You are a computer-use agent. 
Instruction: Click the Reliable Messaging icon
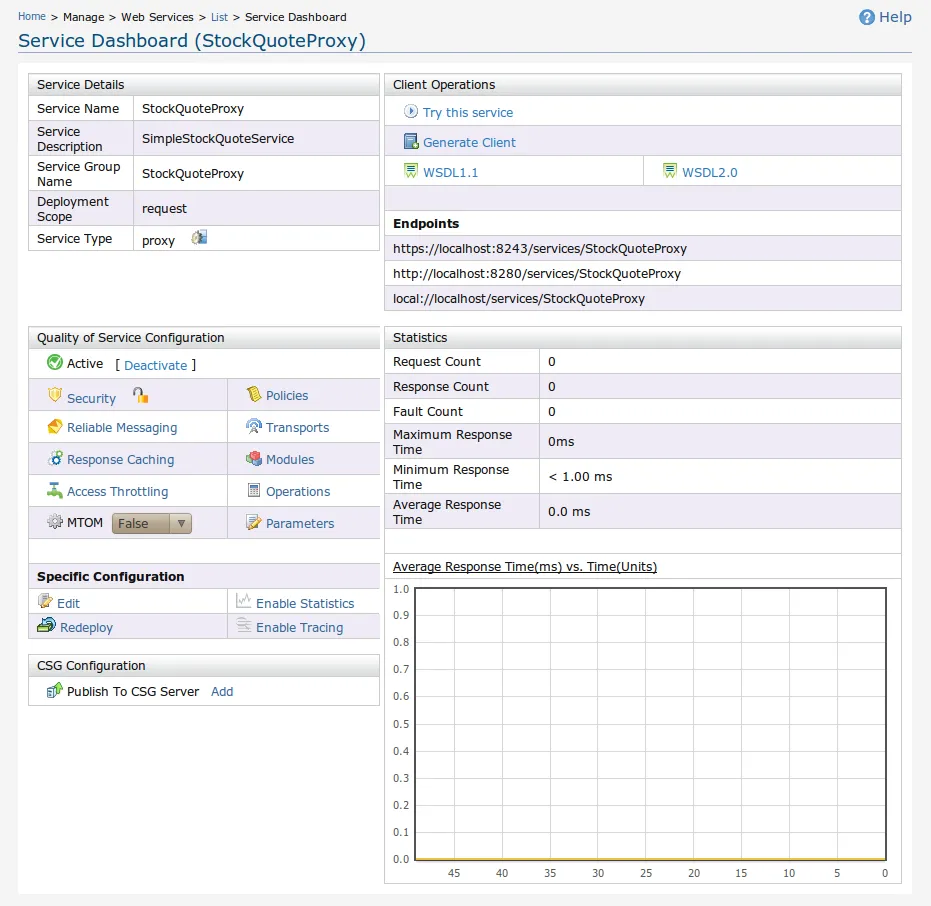pyautogui.click(x=55, y=427)
